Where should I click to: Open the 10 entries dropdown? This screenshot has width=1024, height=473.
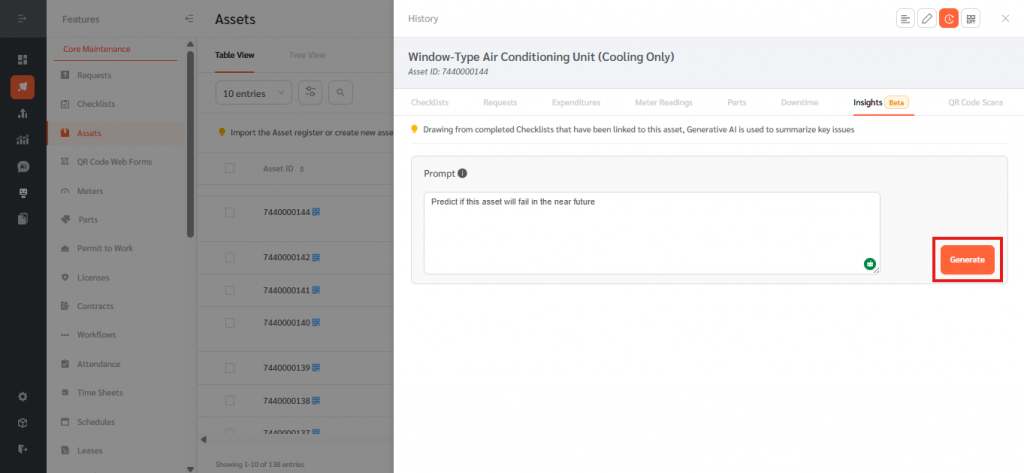[x=253, y=93]
